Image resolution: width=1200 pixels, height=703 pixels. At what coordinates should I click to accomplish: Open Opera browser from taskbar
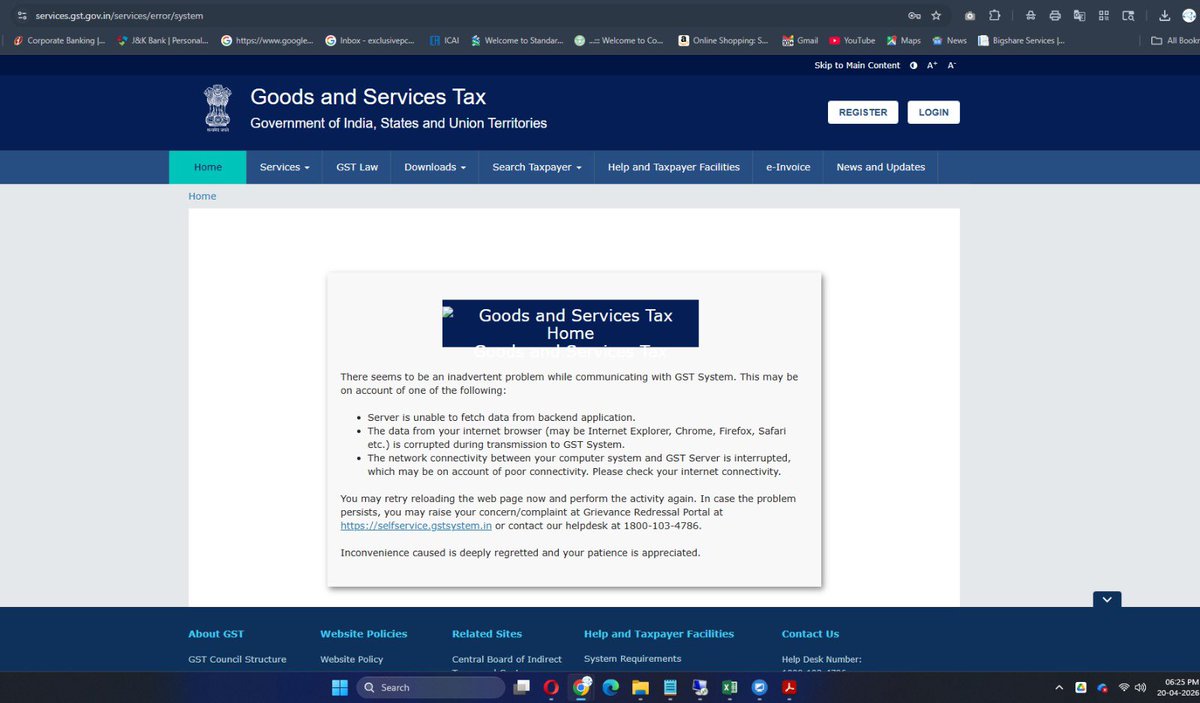(x=551, y=688)
